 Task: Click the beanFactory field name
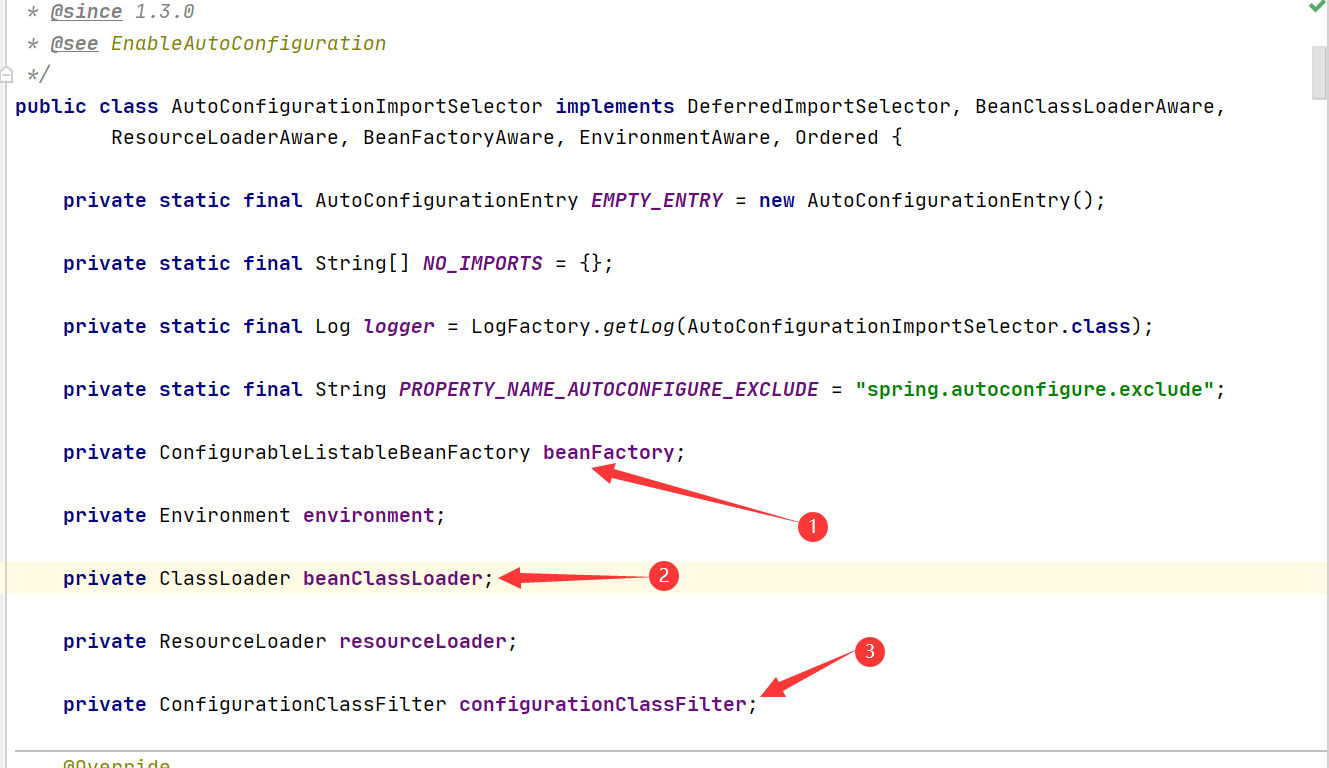click(x=609, y=453)
